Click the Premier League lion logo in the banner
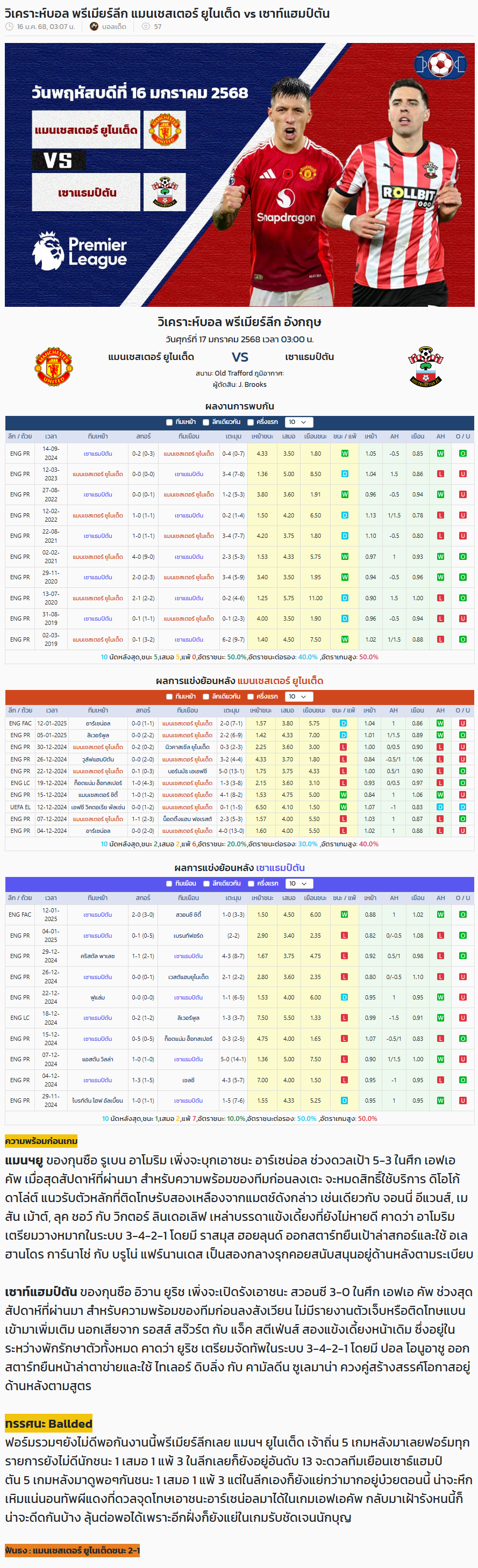 48,250
